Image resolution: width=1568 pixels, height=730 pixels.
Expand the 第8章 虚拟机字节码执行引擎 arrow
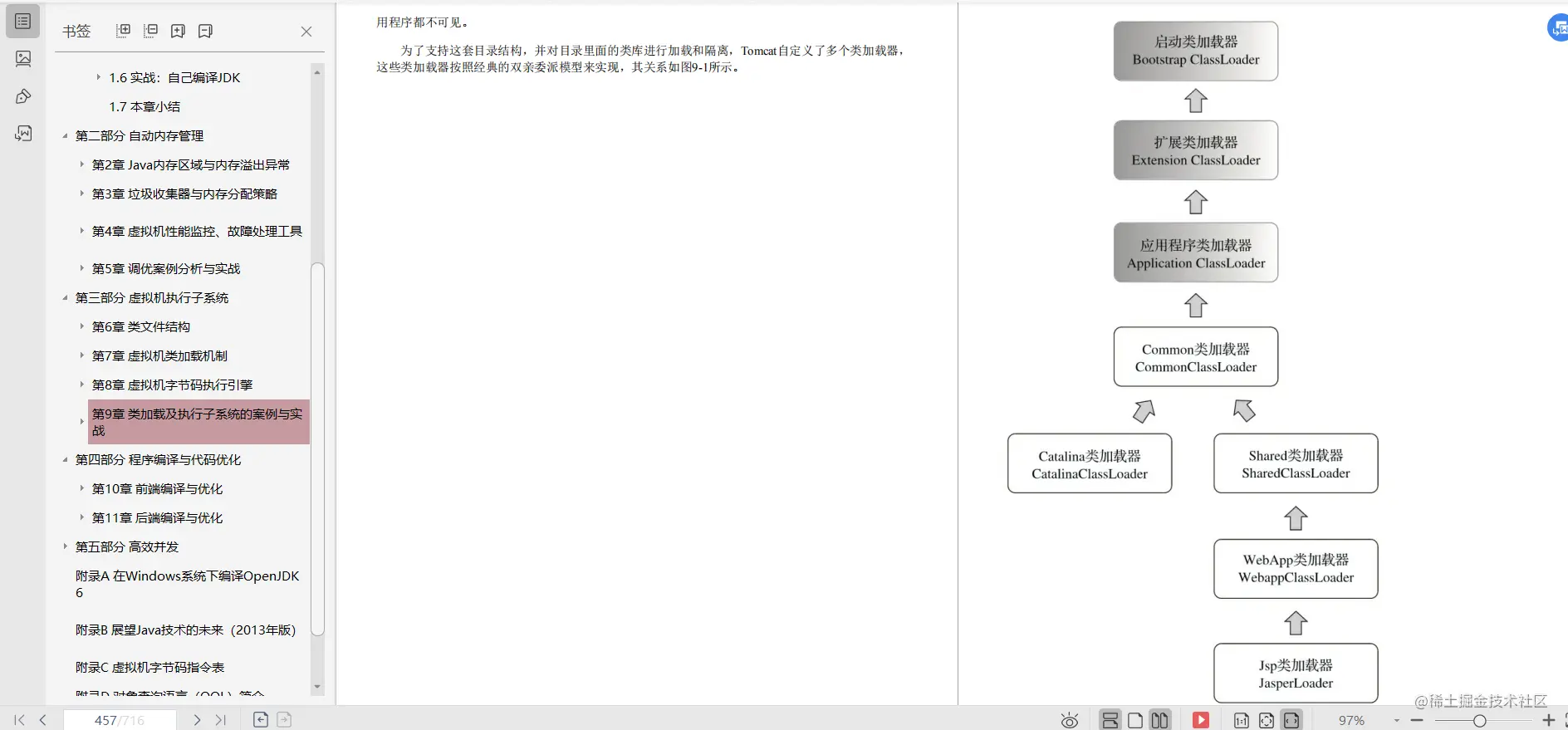81,385
